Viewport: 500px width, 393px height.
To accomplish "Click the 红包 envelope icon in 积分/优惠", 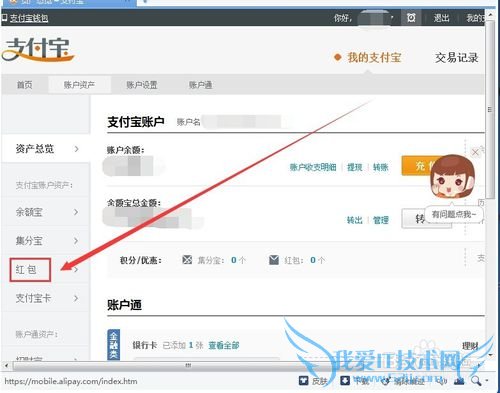I will coord(274,260).
